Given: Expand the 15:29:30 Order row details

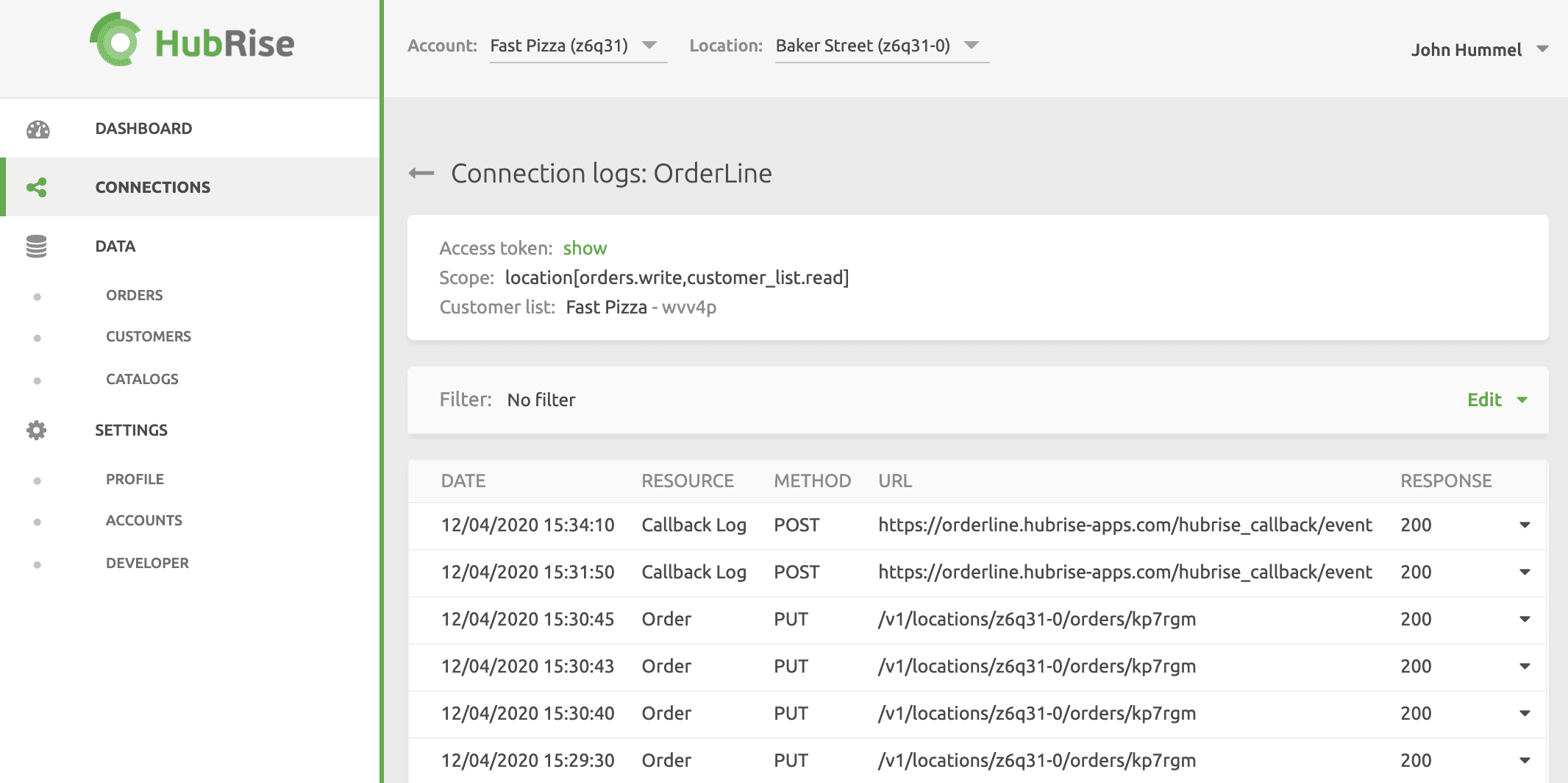Looking at the screenshot, I should click(1523, 759).
